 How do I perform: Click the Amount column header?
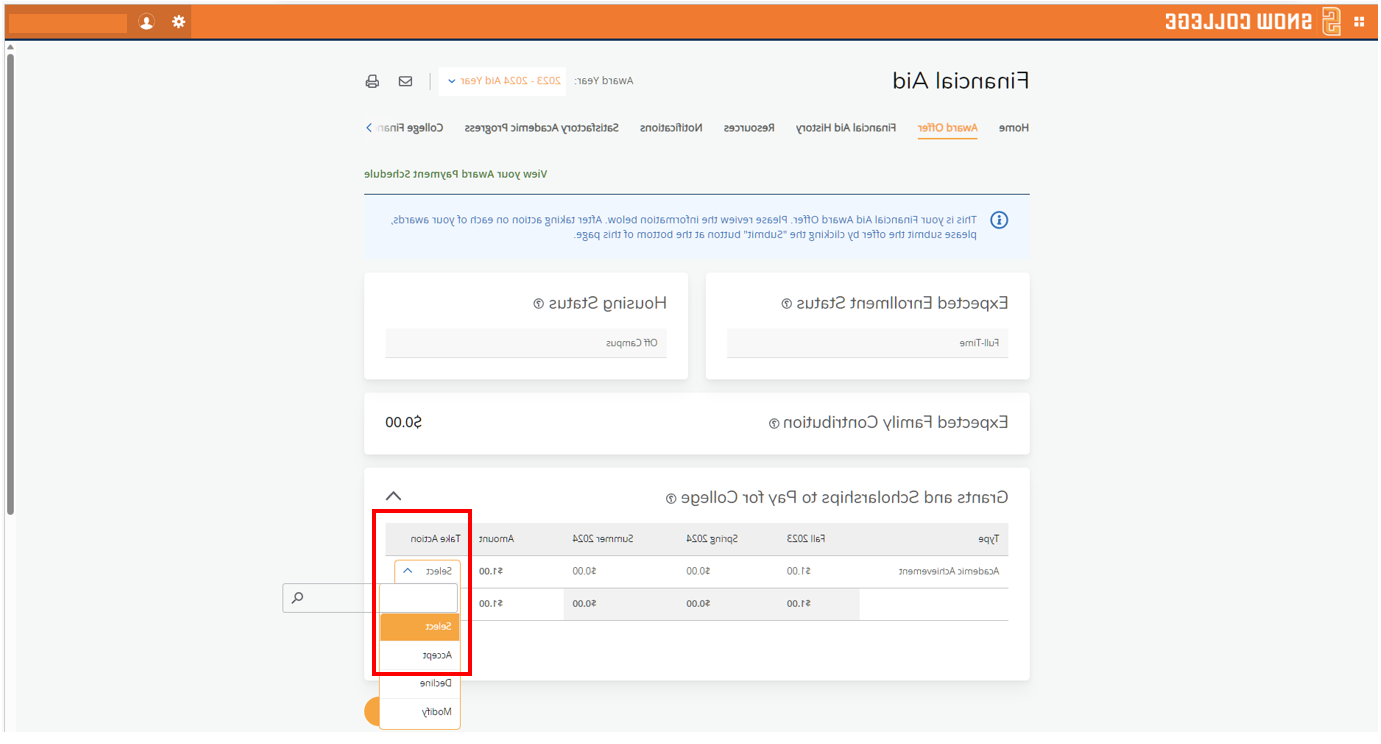(496, 539)
